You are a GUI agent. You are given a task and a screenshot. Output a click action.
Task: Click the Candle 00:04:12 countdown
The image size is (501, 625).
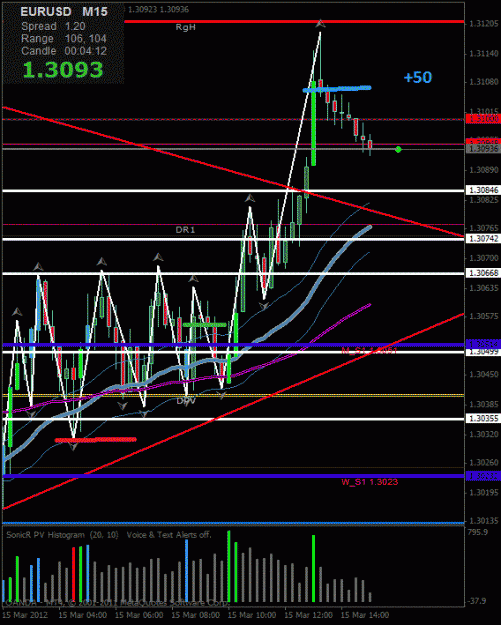pos(64,51)
